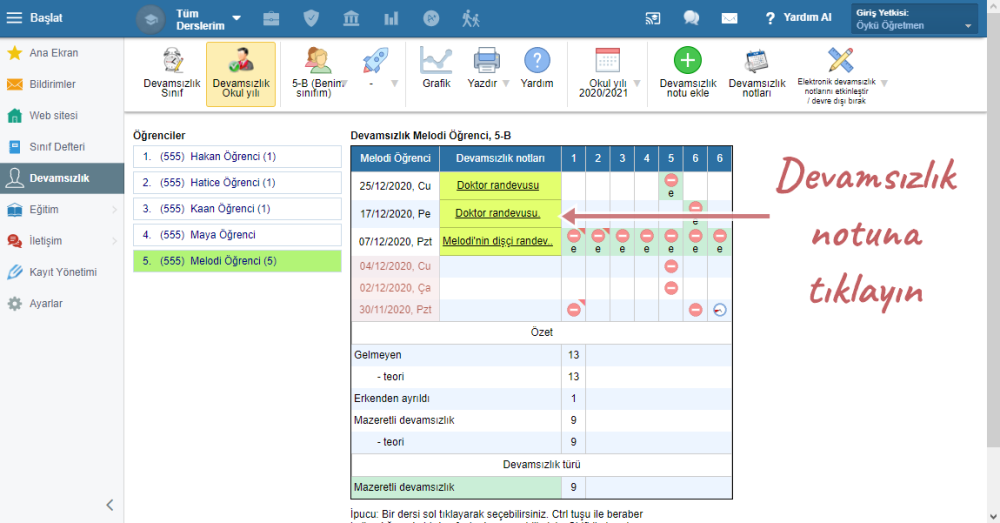The height and width of the screenshot is (523, 1000).
Task: Click absence mark in 25/12/2020 lesson 5
Action: pos(670,180)
